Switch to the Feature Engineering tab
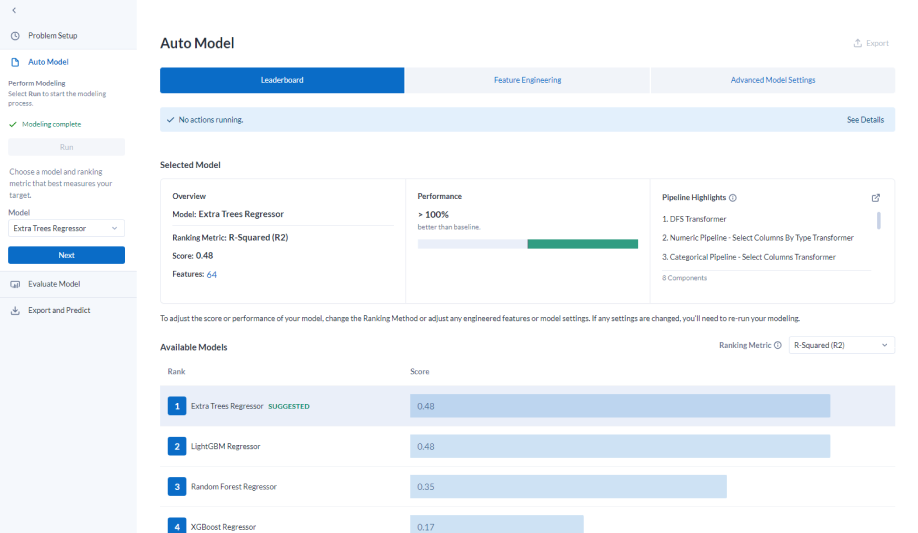 click(x=527, y=80)
